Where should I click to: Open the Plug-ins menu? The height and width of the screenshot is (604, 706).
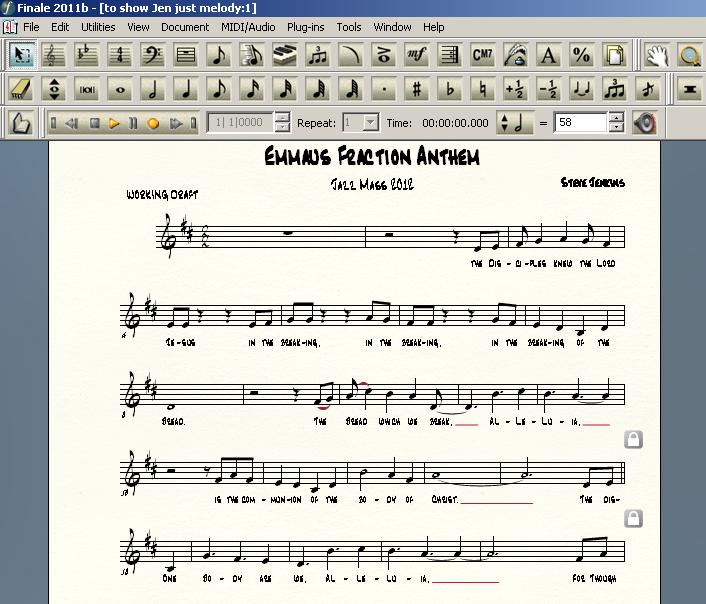[x=306, y=27]
